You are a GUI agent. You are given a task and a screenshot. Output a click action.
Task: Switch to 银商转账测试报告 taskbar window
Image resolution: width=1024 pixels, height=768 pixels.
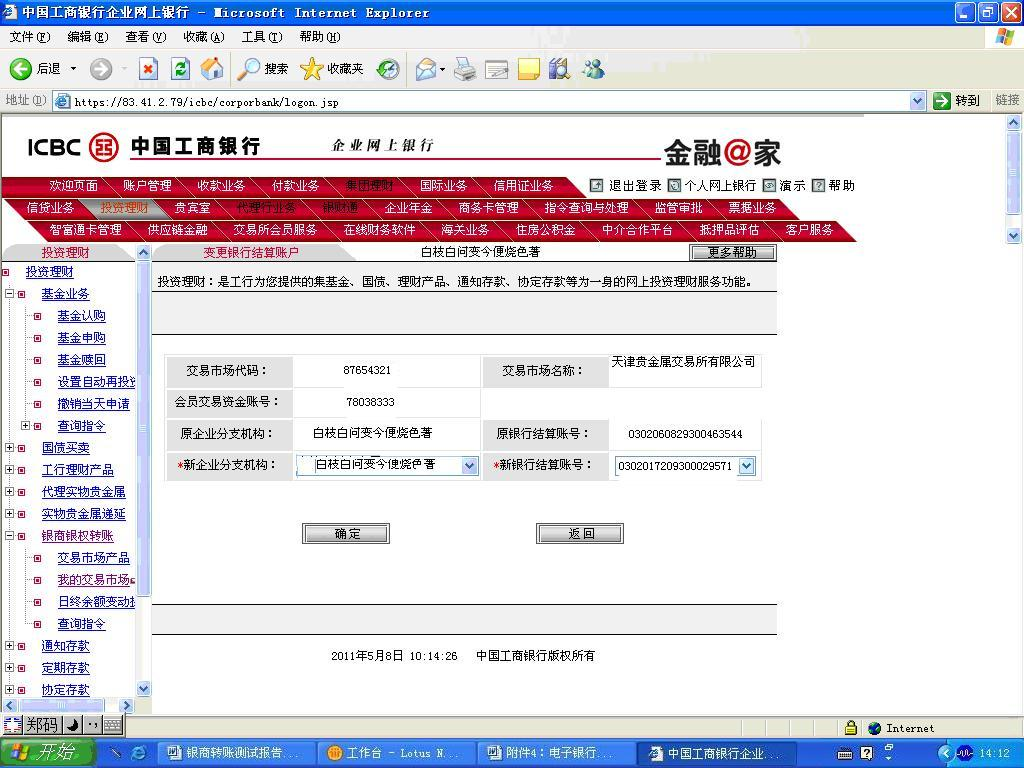point(236,753)
